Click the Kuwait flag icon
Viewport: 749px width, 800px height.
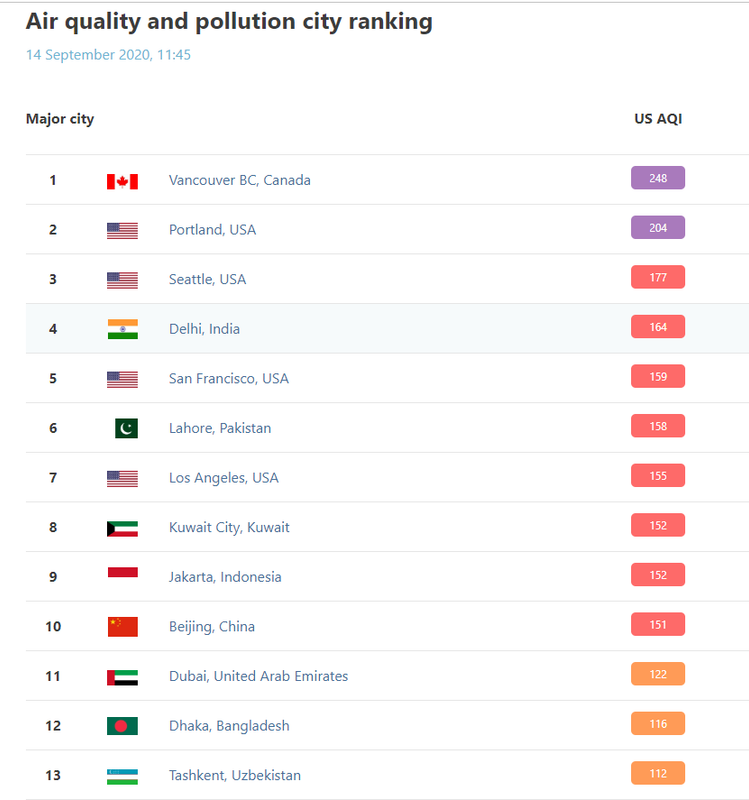pos(122,529)
